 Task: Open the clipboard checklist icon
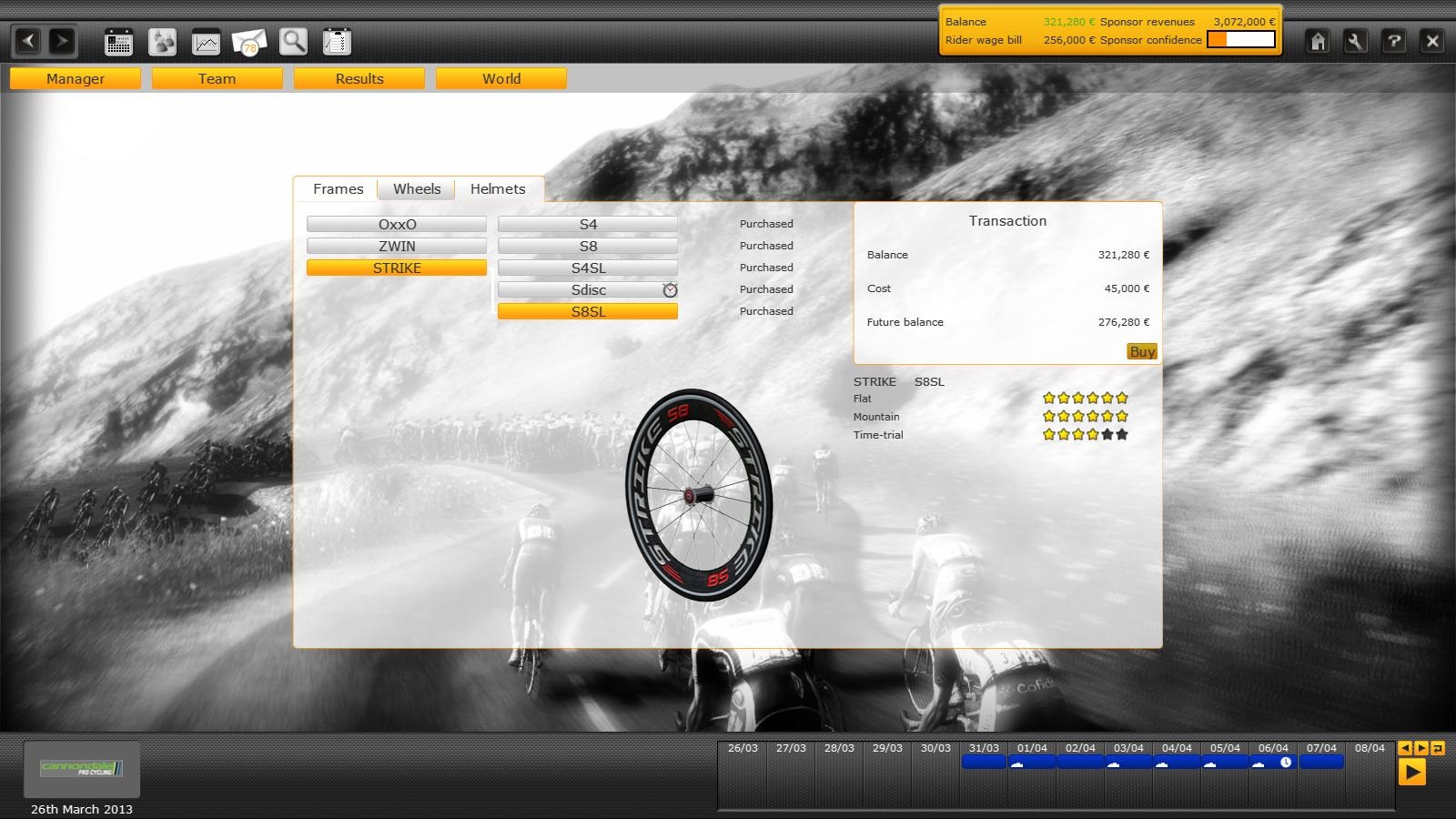337,42
